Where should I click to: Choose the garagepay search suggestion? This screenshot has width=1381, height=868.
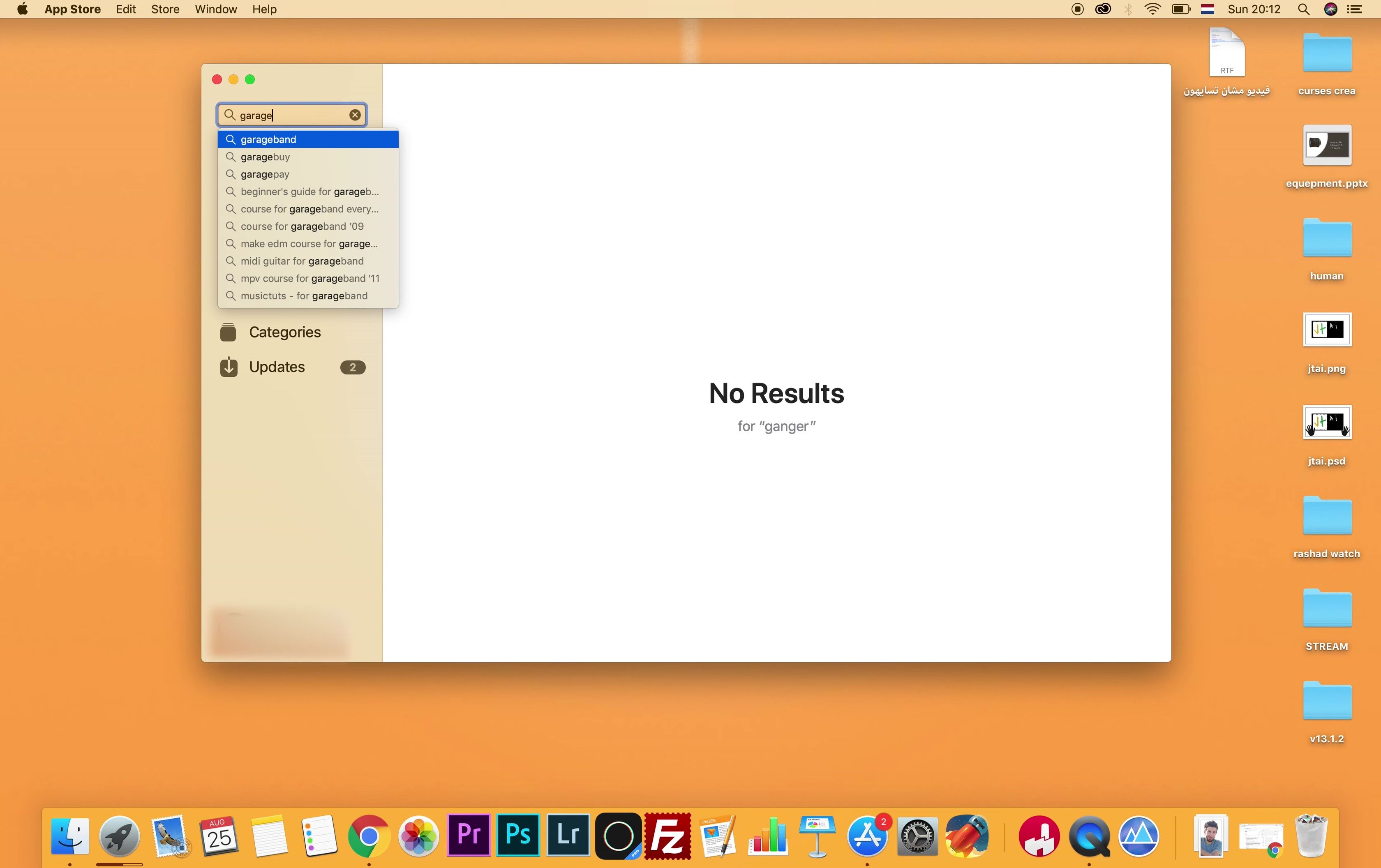pos(308,174)
